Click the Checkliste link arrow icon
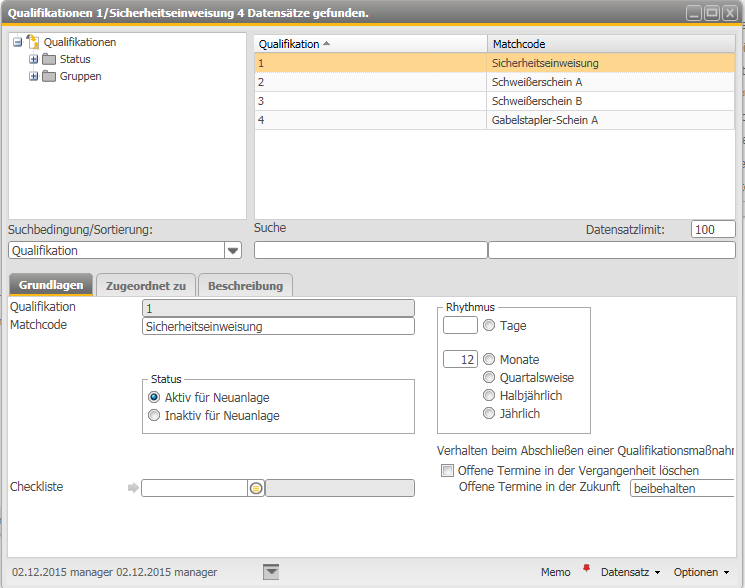 tap(133, 488)
